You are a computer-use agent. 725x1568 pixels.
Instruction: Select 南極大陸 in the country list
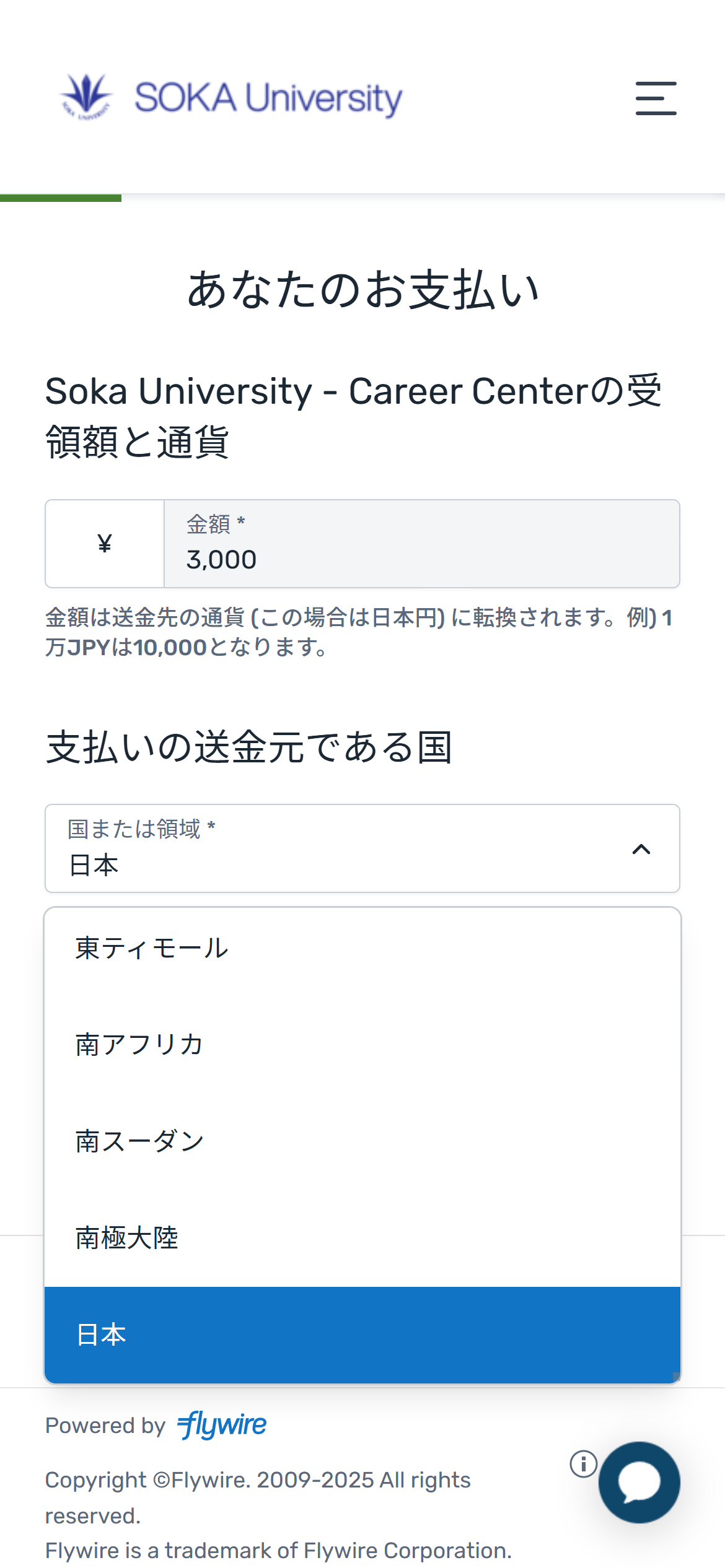(x=127, y=1238)
